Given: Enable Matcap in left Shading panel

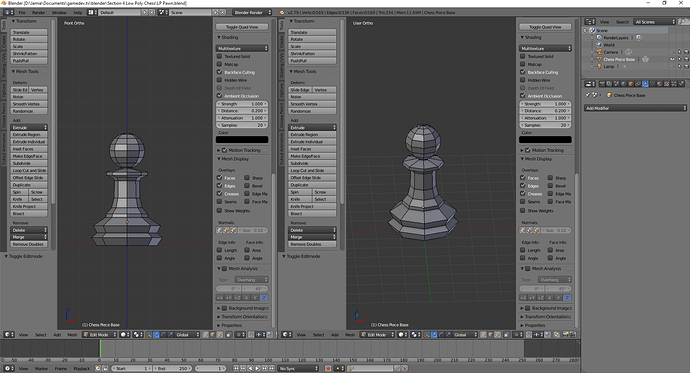Looking at the screenshot, I should point(220,64).
